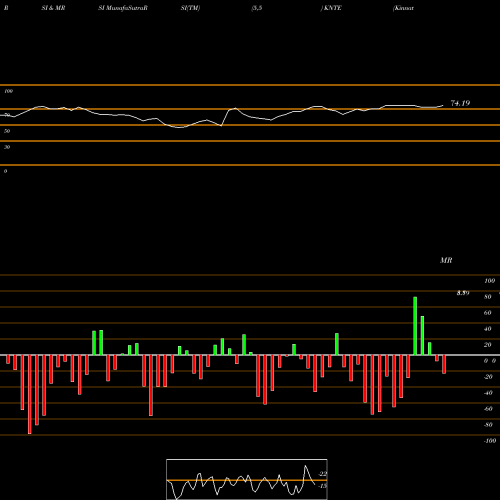This screenshot has width=500, height=500.
Task: Click the RSI value label 74.19
Action: [460, 103]
